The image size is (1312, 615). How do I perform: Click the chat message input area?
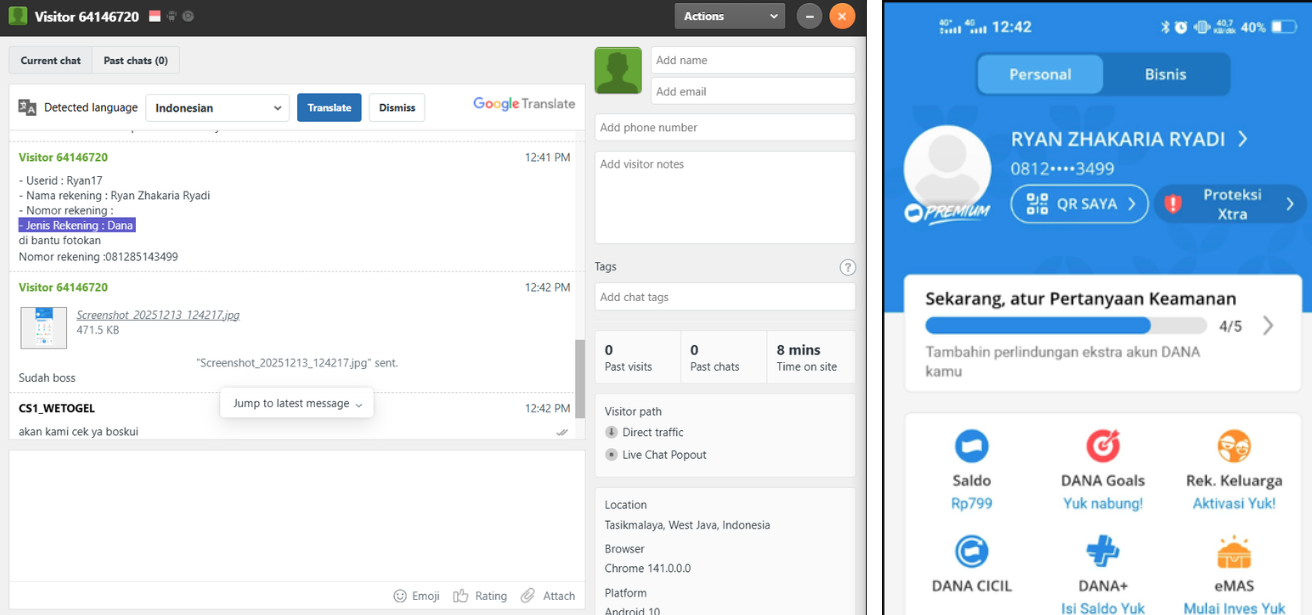click(x=297, y=515)
